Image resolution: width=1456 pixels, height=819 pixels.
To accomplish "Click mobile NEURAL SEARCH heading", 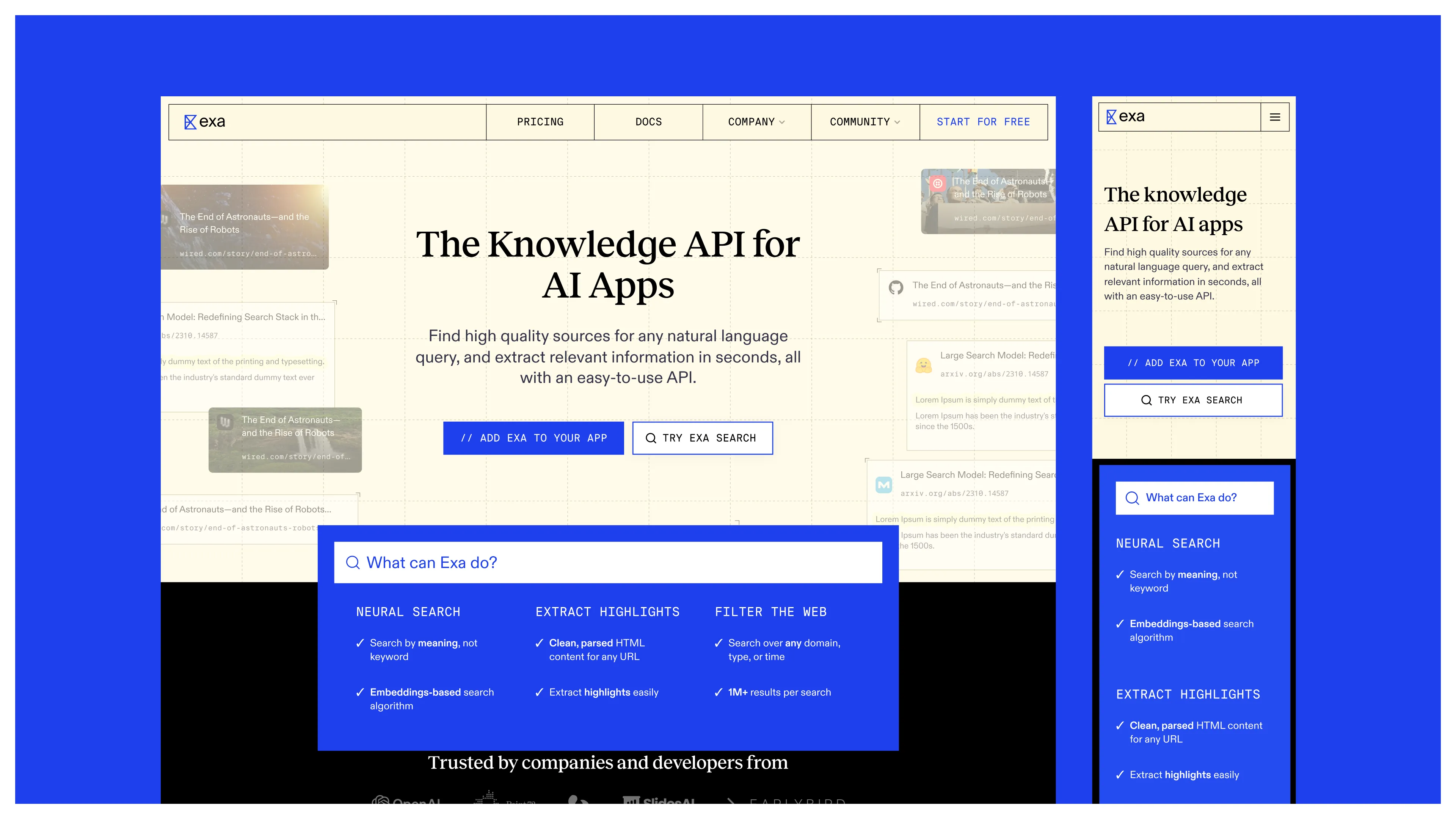I will [1168, 544].
